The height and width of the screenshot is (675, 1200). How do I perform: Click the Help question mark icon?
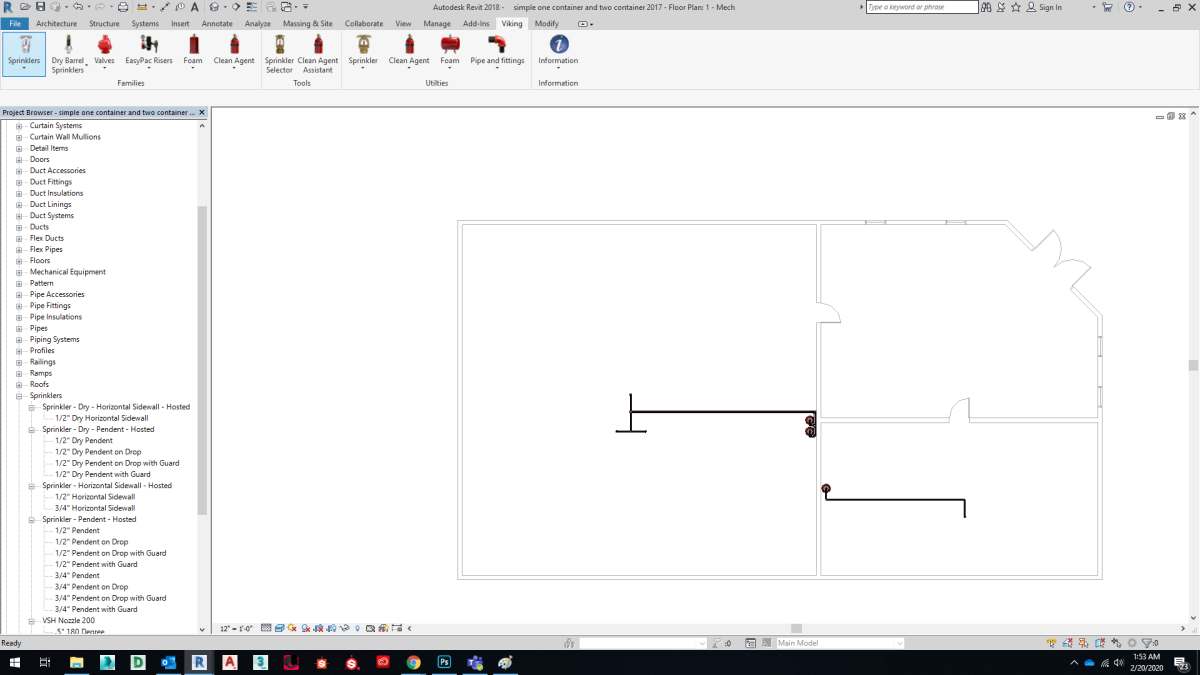1128,7
